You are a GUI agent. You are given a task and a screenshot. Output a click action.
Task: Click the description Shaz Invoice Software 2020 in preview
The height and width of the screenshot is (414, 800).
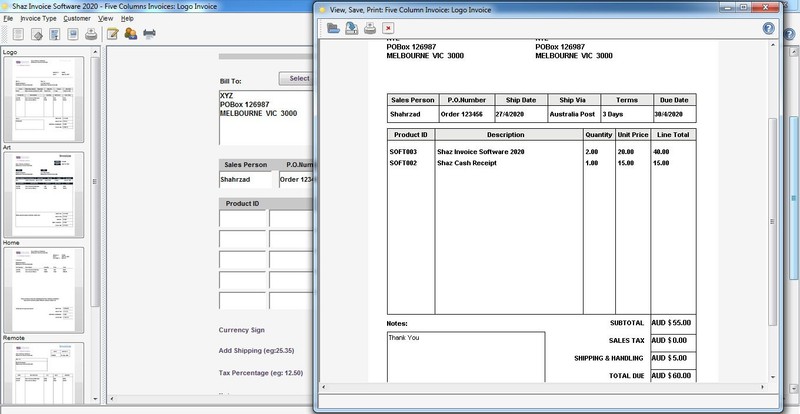point(481,152)
